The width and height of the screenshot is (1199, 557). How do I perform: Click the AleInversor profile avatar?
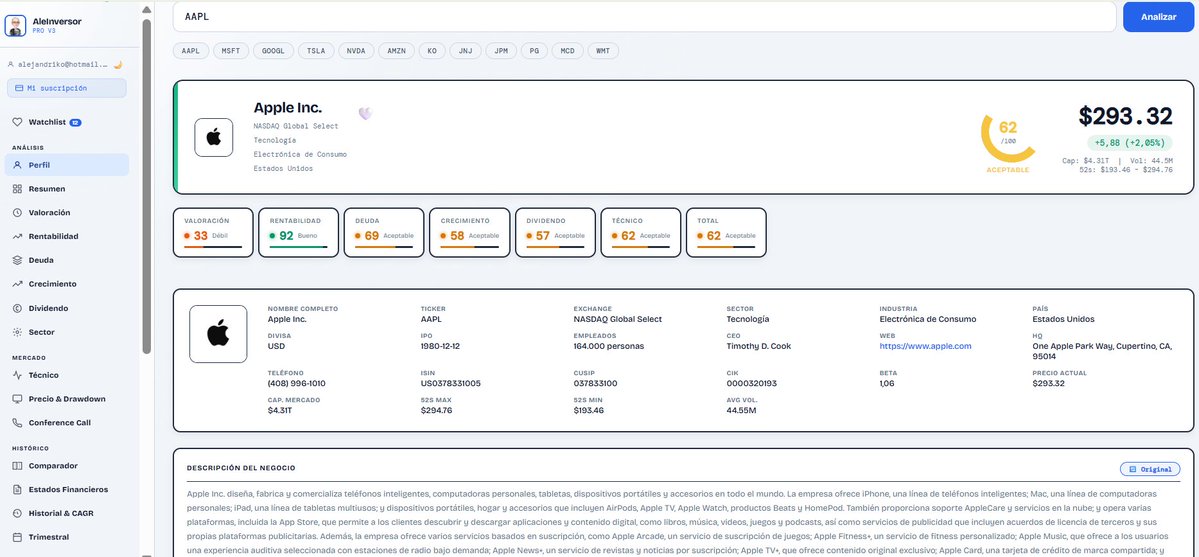tap(15, 25)
